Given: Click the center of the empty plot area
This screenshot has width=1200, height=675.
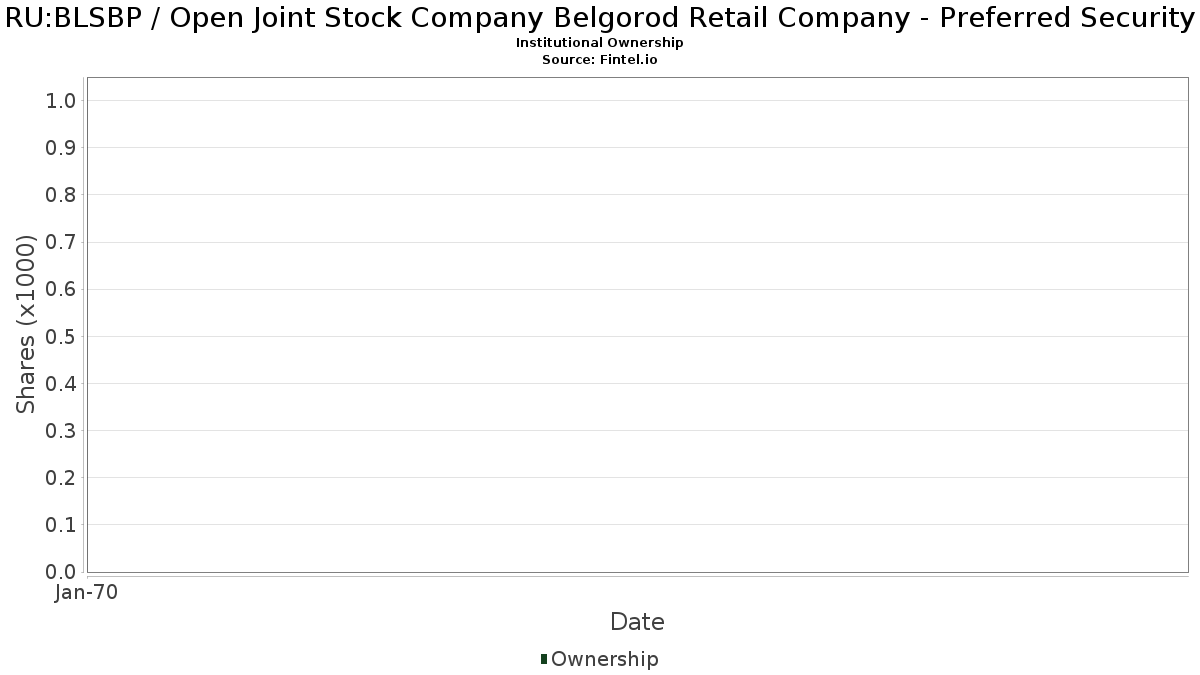Looking at the screenshot, I should [x=637, y=324].
